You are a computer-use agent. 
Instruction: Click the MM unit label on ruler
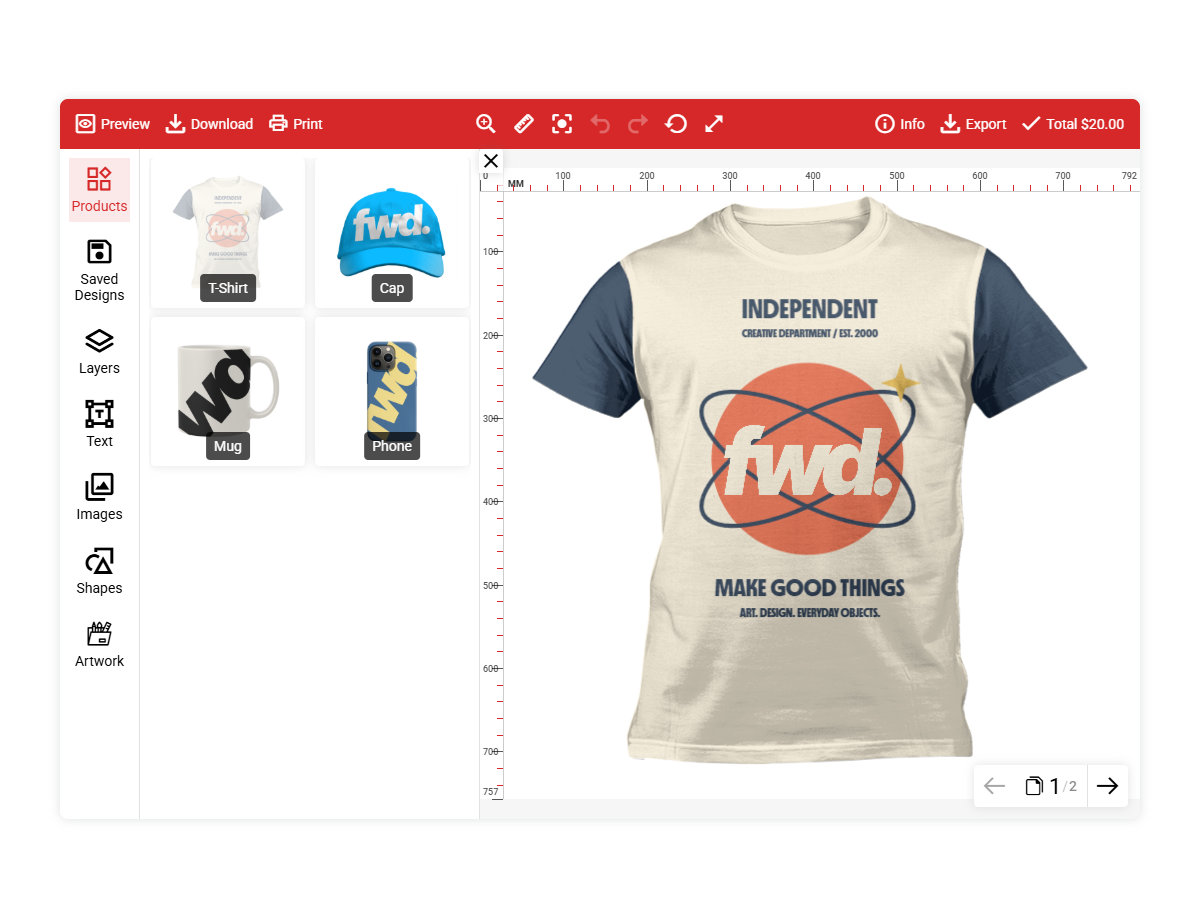pos(516,184)
